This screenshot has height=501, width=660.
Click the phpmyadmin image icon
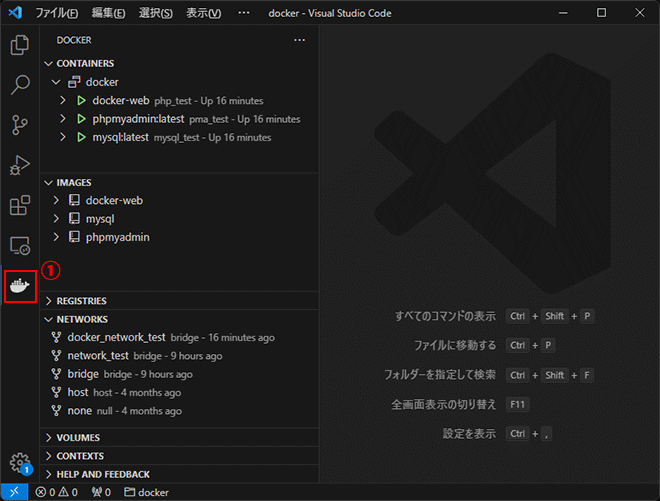(x=74, y=237)
